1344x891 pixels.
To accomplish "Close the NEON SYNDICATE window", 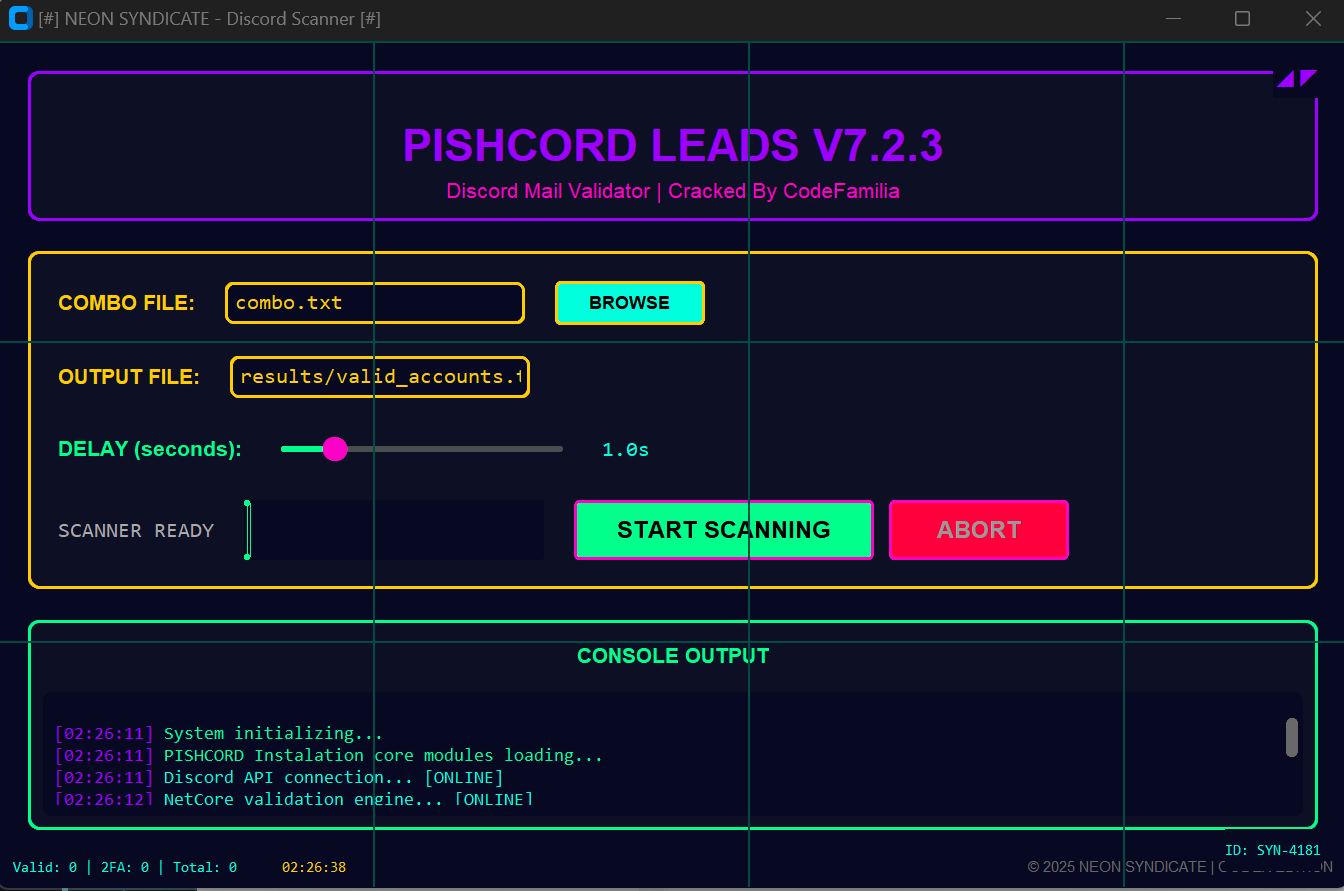I will (x=1313, y=19).
